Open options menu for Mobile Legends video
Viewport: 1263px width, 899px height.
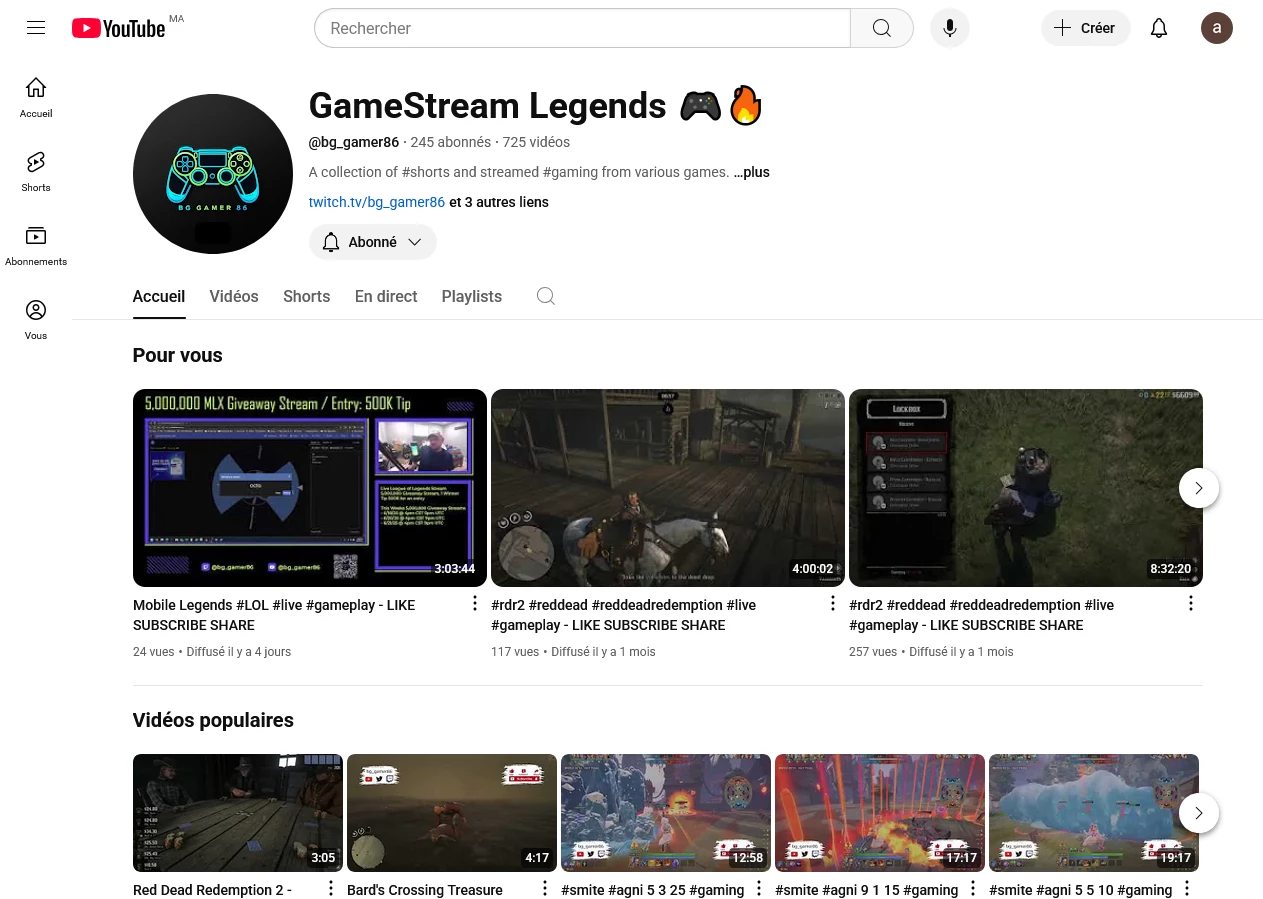(475, 603)
